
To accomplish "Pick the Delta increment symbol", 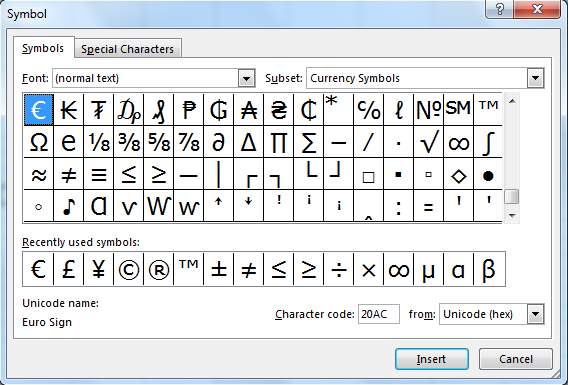I will (249, 142).
